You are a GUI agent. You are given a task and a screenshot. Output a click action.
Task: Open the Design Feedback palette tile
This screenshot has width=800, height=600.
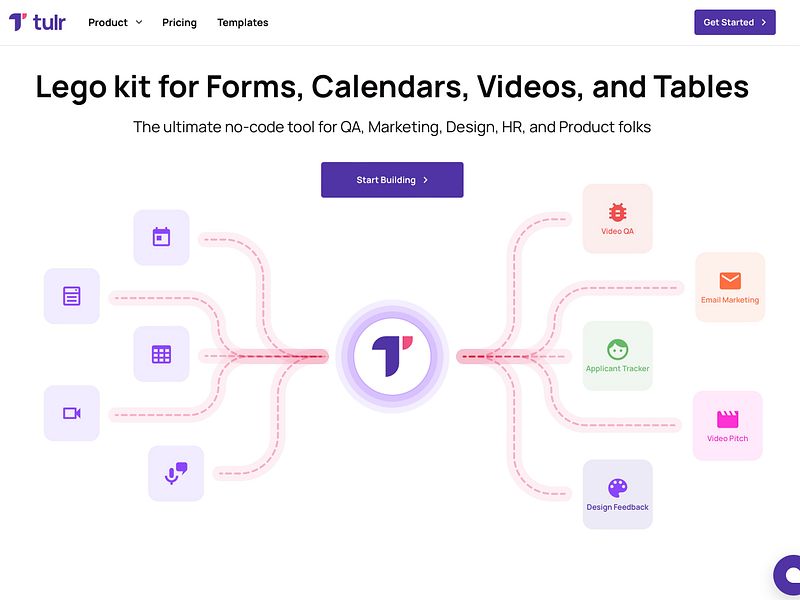point(617,494)
